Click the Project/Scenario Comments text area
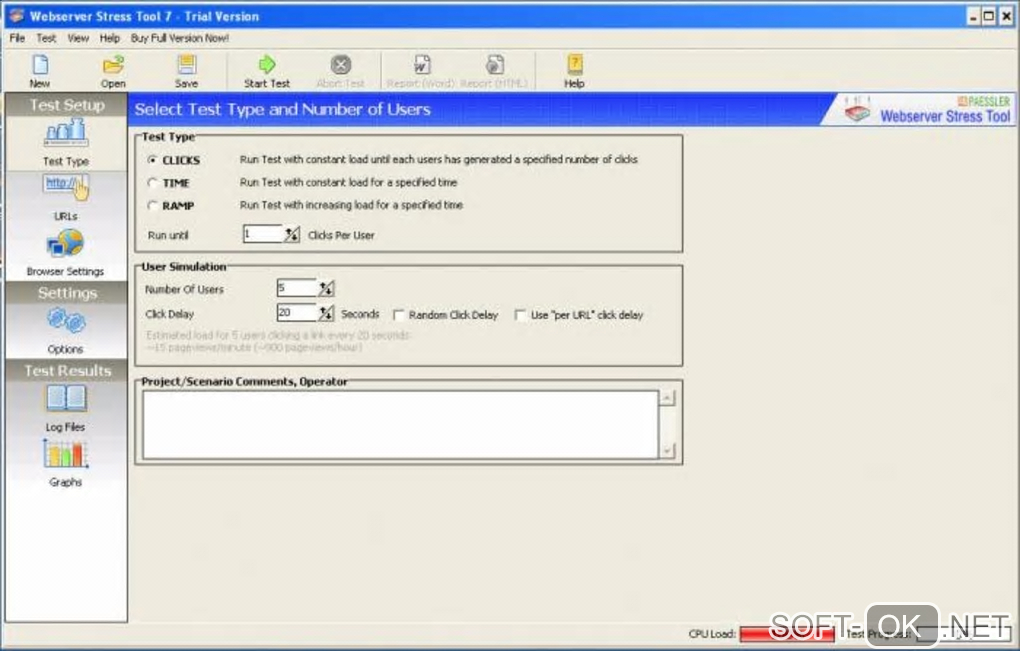Screen dimensions: 1020x651 tap(400, 425)
